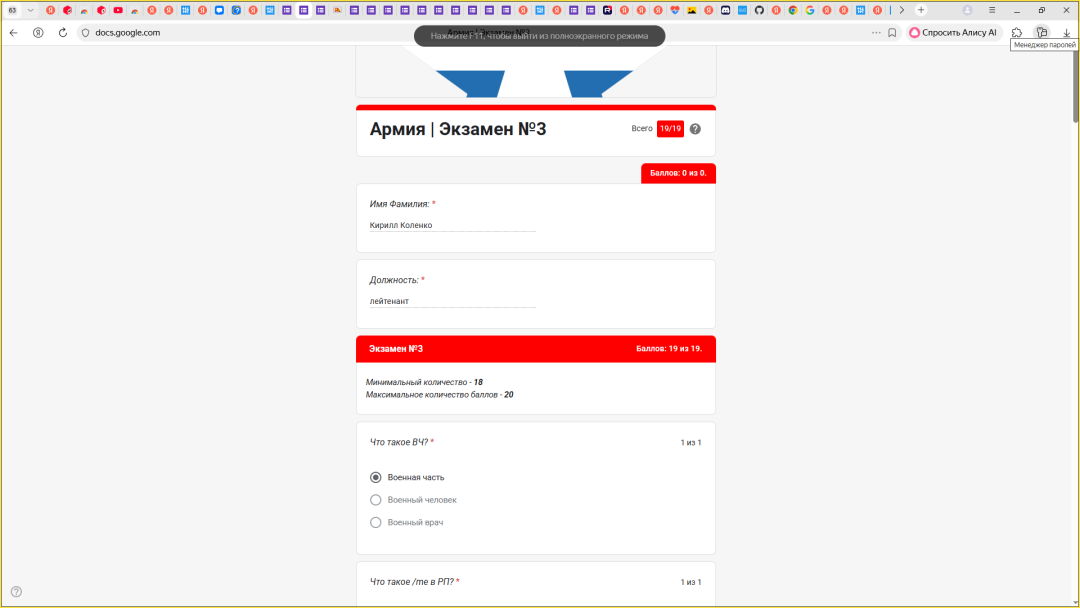The image size is (1080, 608).
Task: Choose the "Военный врач" radio option
Action: point(376,523)
